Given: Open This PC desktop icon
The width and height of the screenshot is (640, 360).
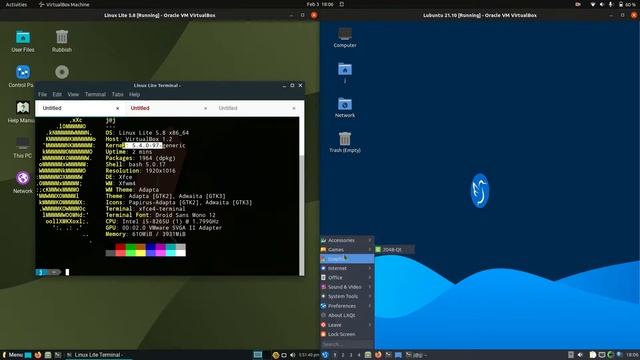Looking at the screenshot, I should coord(22,147).
